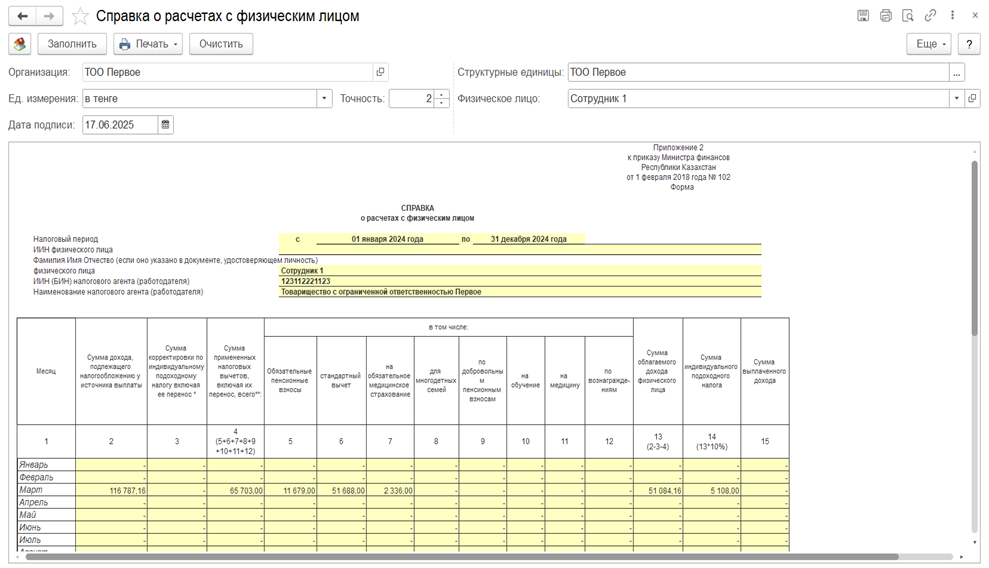Select the employer name cell 'Товарищество с ограниченной ответственностью Первое'
This screenshot has height=568, width=989.
coord(520,292)
